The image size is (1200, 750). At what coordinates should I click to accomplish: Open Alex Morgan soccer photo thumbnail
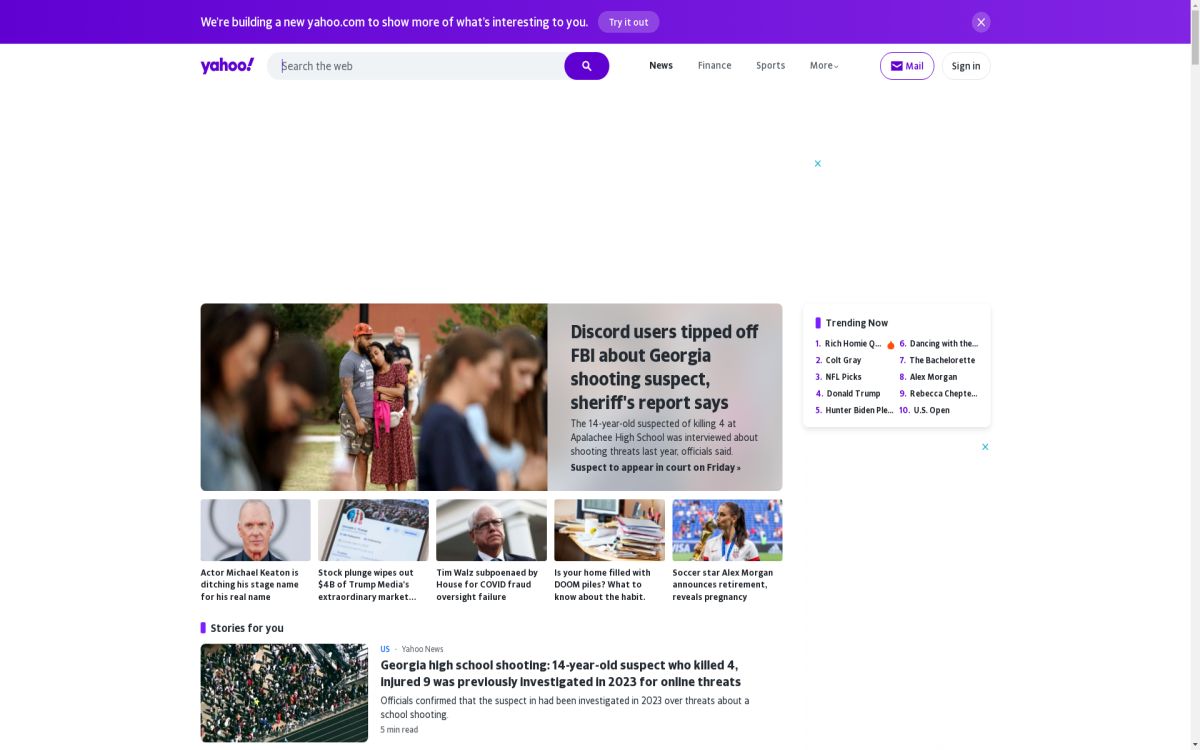[x=727, y=530]
